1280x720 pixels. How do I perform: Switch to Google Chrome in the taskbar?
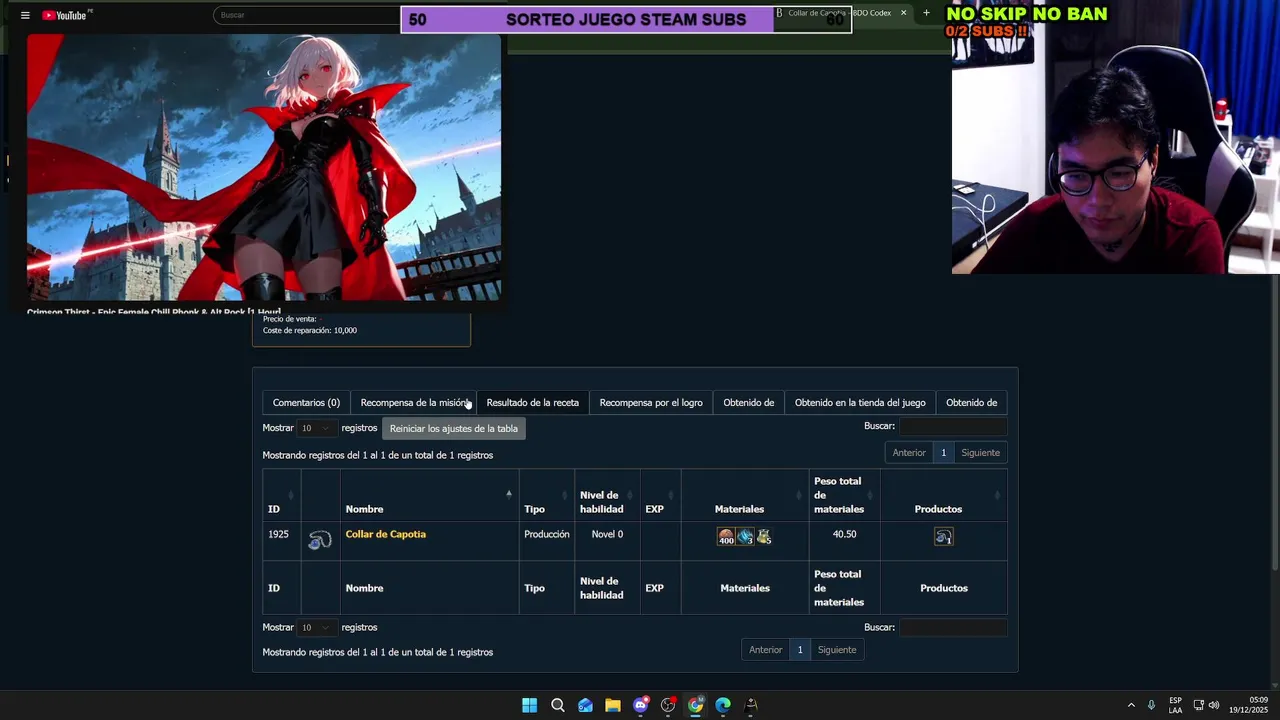pos(696,705)
